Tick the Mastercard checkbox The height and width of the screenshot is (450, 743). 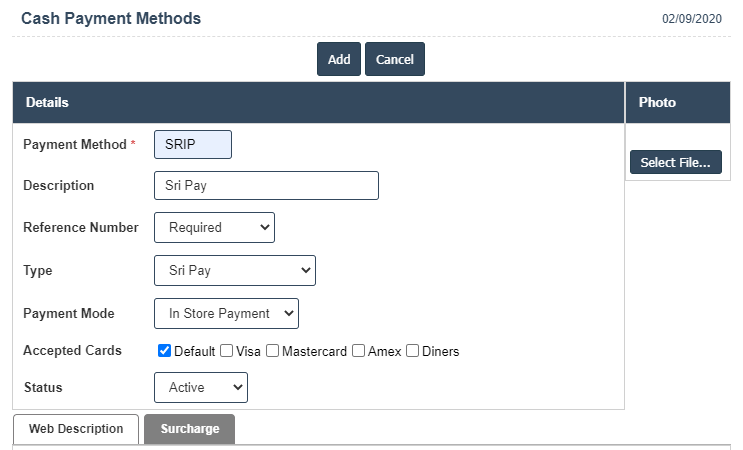click(x=273, y=351)
